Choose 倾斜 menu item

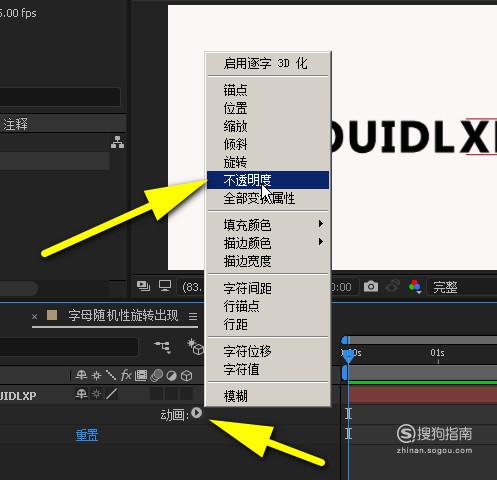pyautogui.click(x=268, y=144)
